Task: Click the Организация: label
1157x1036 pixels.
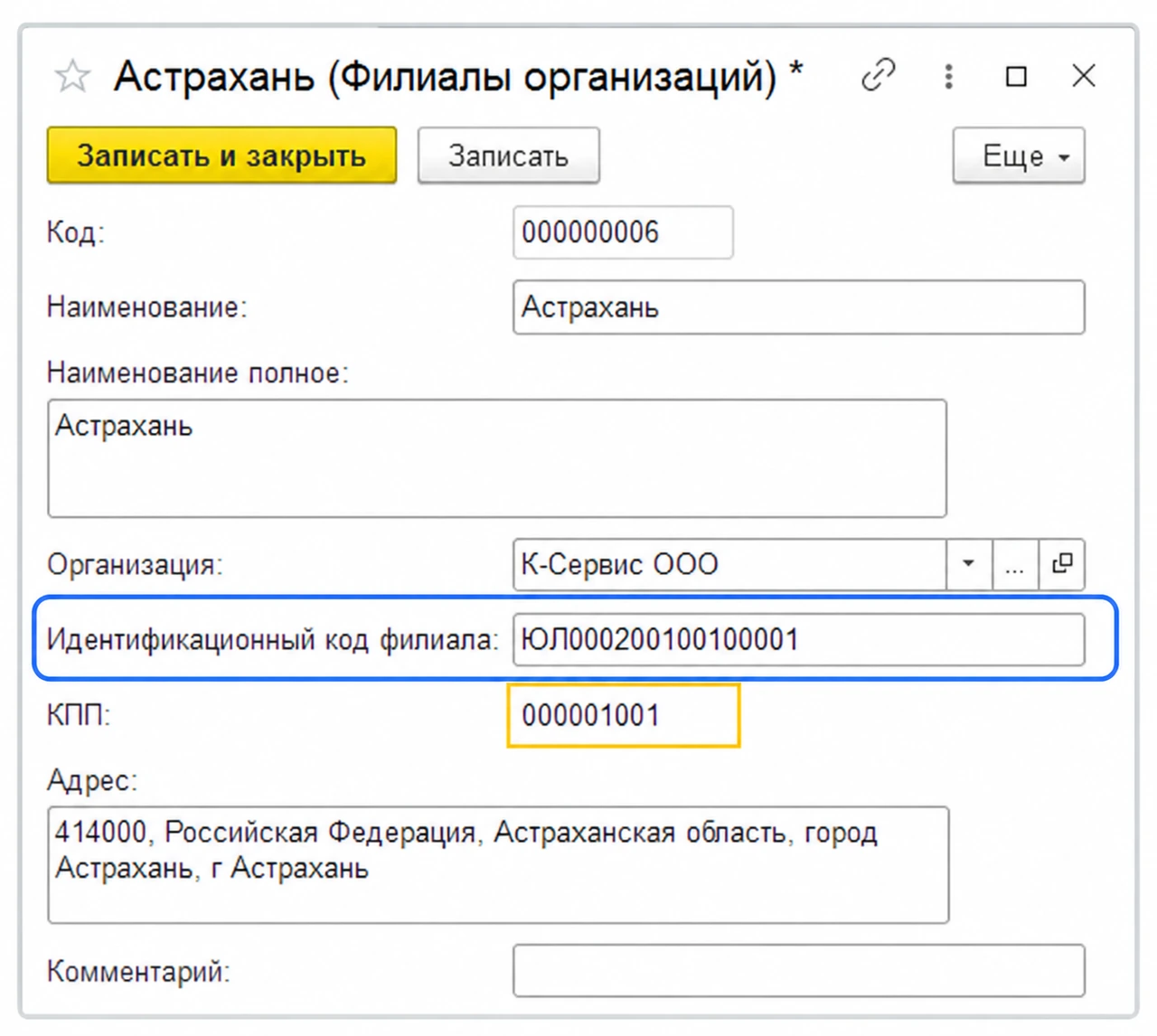Action: pyautogui.click(x=135, y=565)
